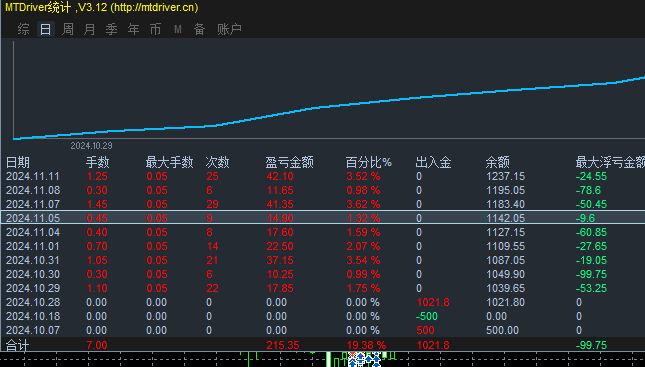
Task: Click the balance value 1237.15
Action: (506, 177)
